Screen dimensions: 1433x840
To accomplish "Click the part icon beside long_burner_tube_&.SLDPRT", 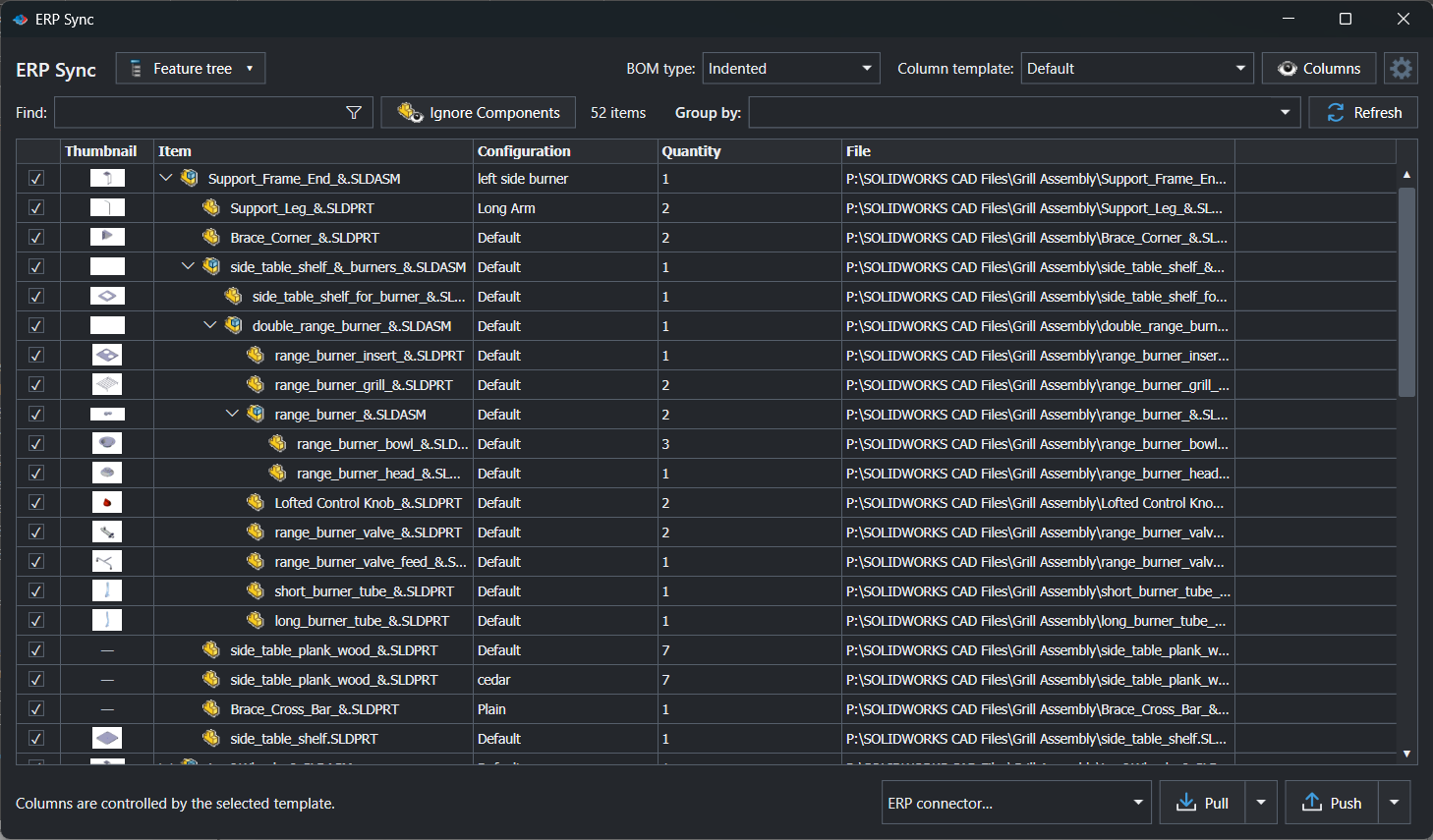I will click(256, 620).
